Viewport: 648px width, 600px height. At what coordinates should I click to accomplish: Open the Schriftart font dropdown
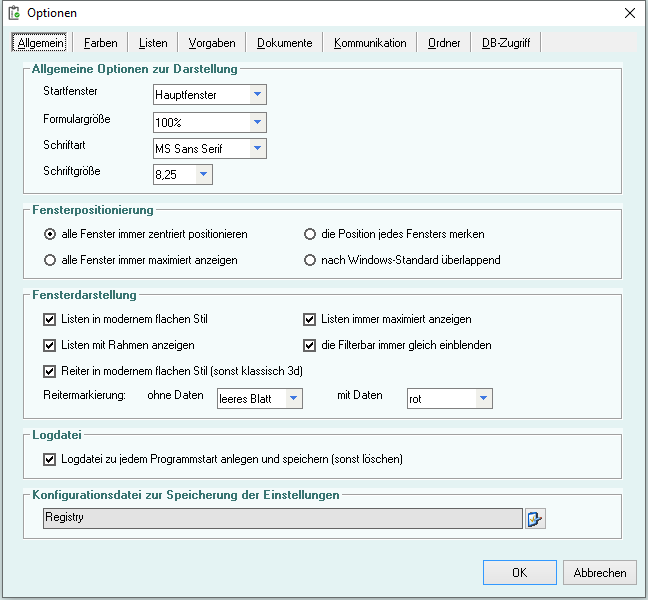(x=257, y=149)
